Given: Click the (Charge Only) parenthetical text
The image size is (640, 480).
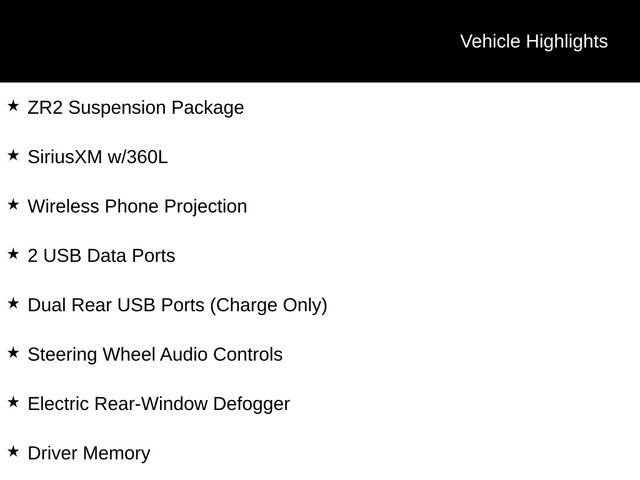Looking at the screenshot, I should point(268,305).
